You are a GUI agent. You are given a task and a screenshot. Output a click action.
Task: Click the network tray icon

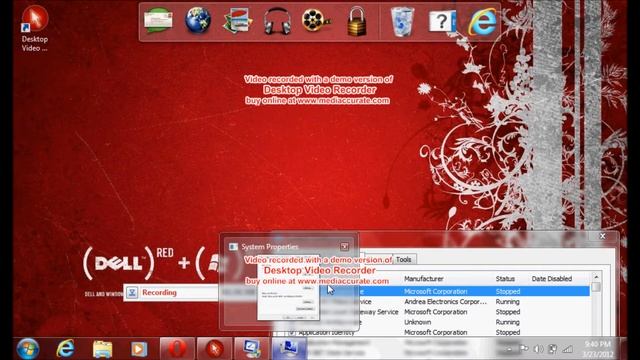pos(552,349)
